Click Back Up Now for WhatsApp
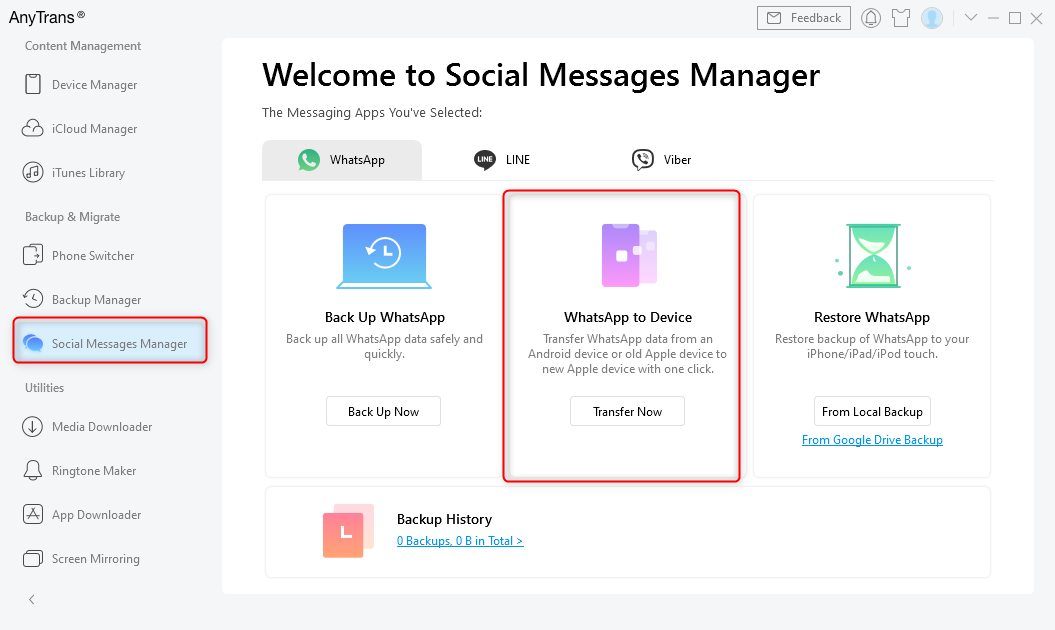This screenshot has width=1055, height=630. coord(383,410)
